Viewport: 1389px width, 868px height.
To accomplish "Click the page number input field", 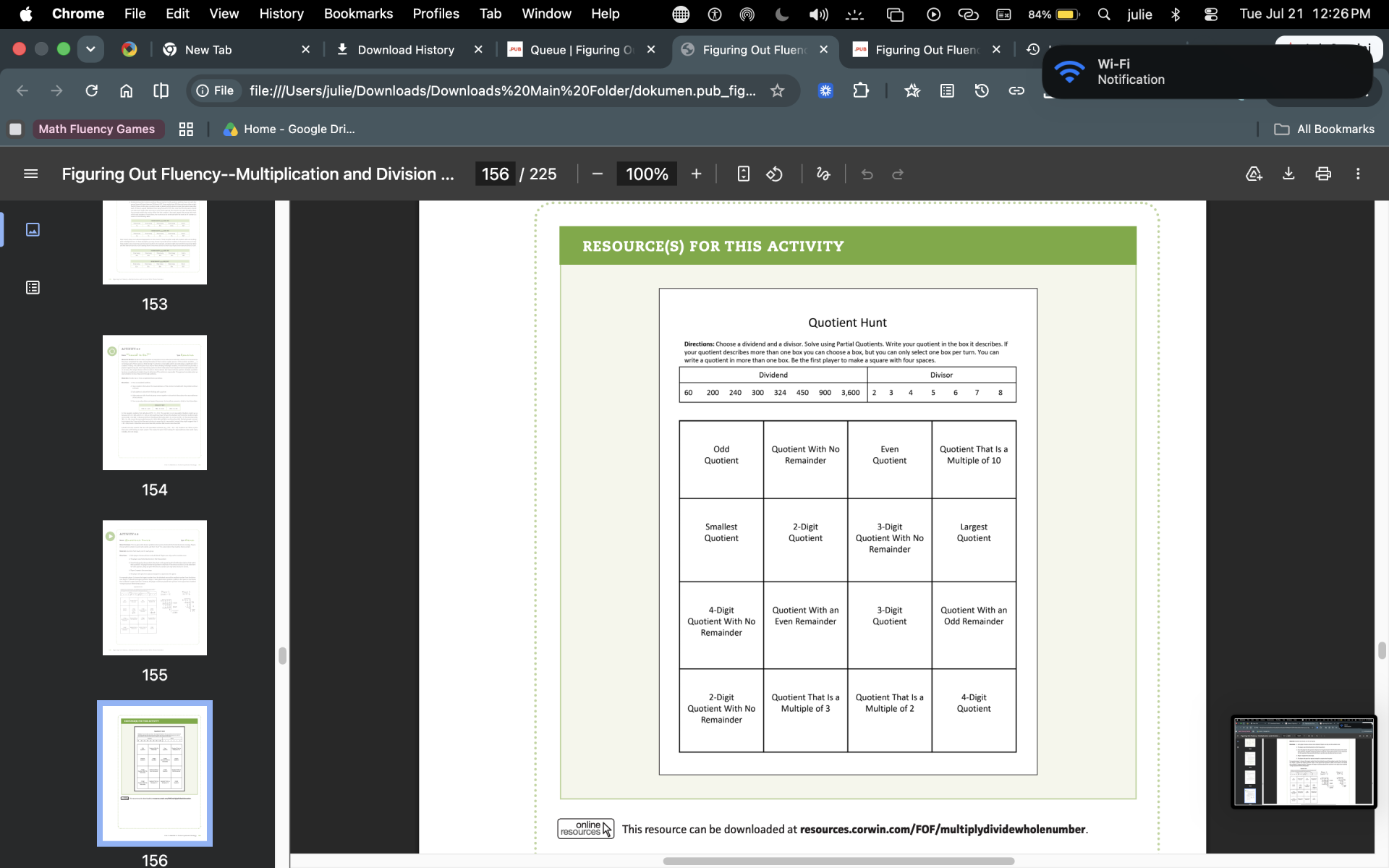I will [x=496, y=174].
